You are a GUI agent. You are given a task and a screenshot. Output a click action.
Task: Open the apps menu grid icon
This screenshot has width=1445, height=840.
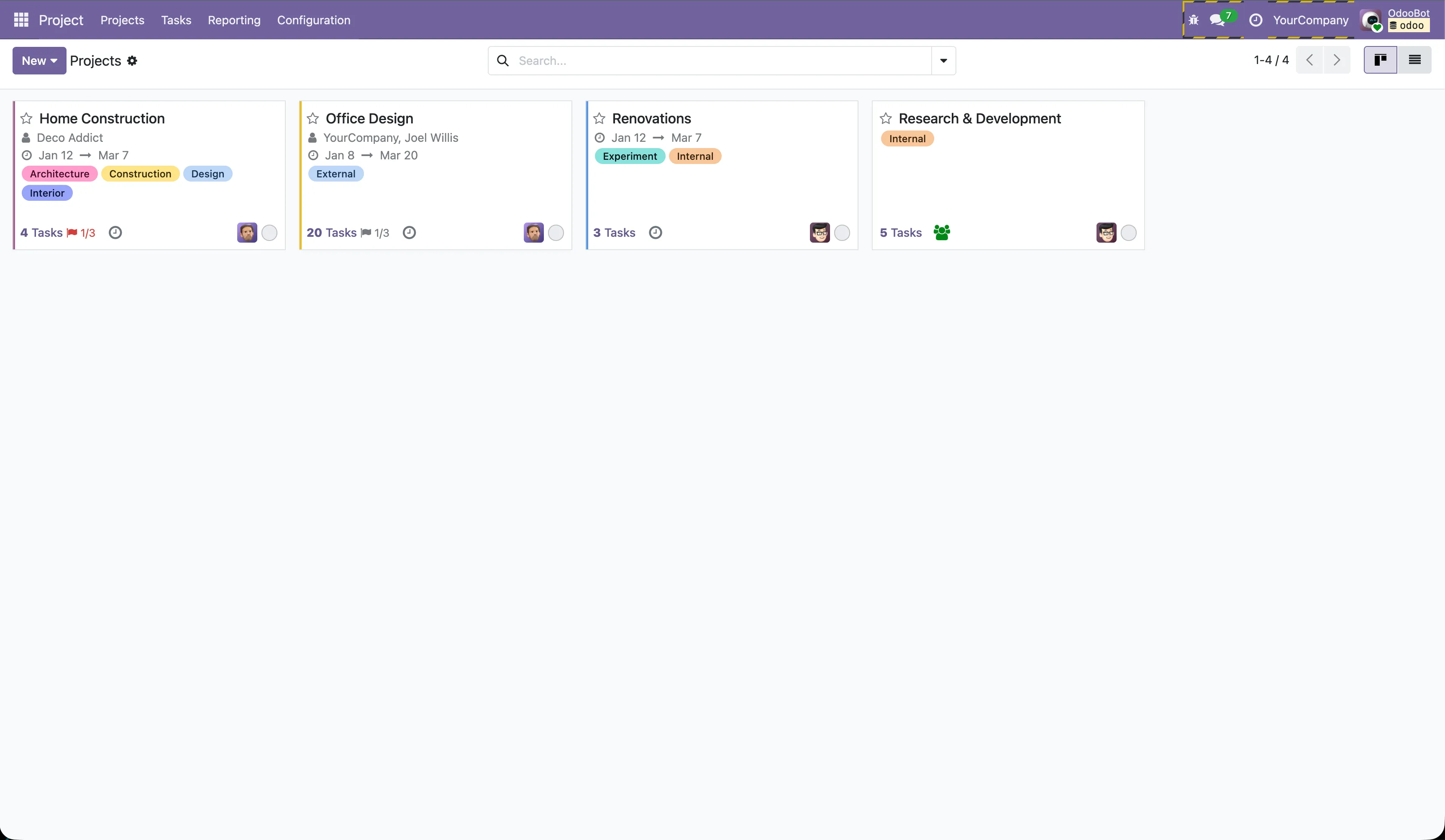pyautogui.click(x=20, y=20)
